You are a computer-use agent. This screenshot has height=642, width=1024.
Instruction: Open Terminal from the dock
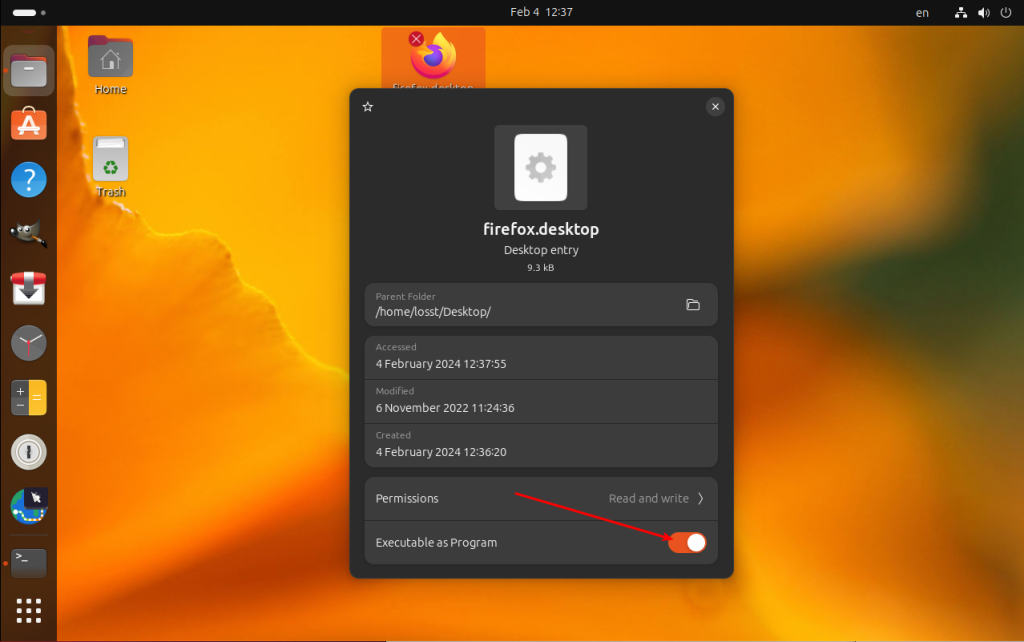29,563
